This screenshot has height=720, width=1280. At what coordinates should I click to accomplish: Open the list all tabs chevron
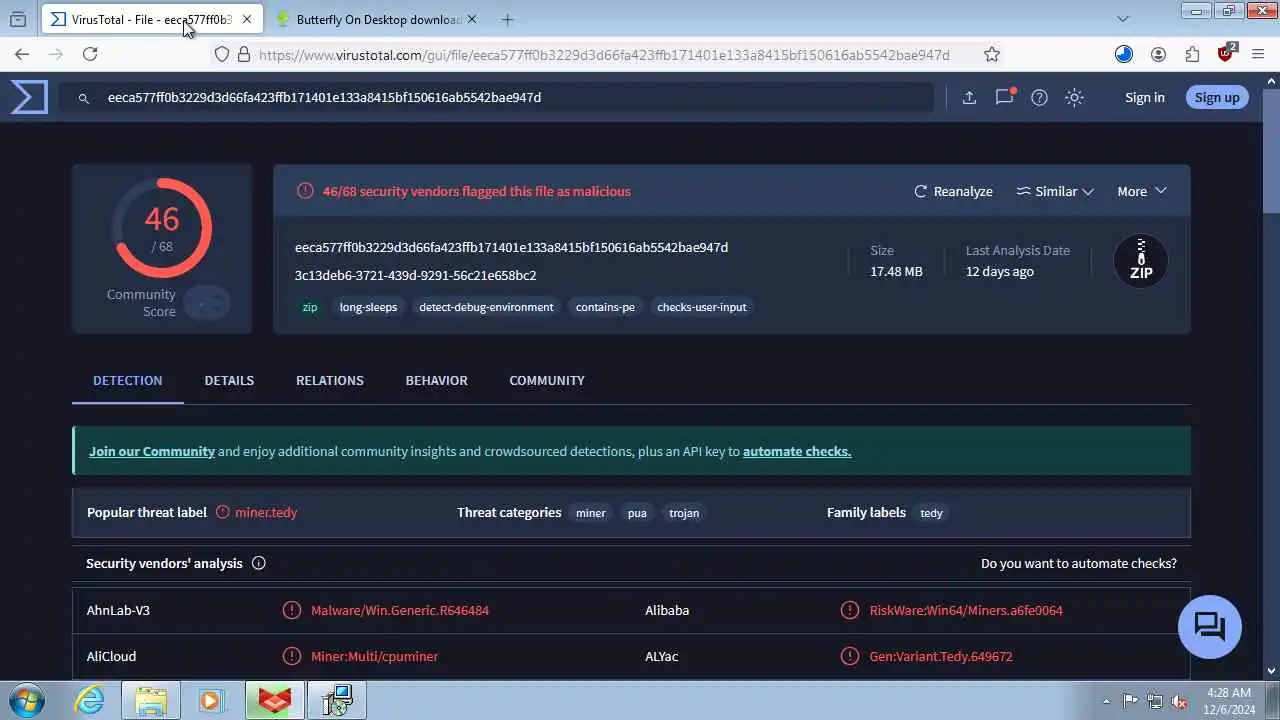click(1123, 19)
